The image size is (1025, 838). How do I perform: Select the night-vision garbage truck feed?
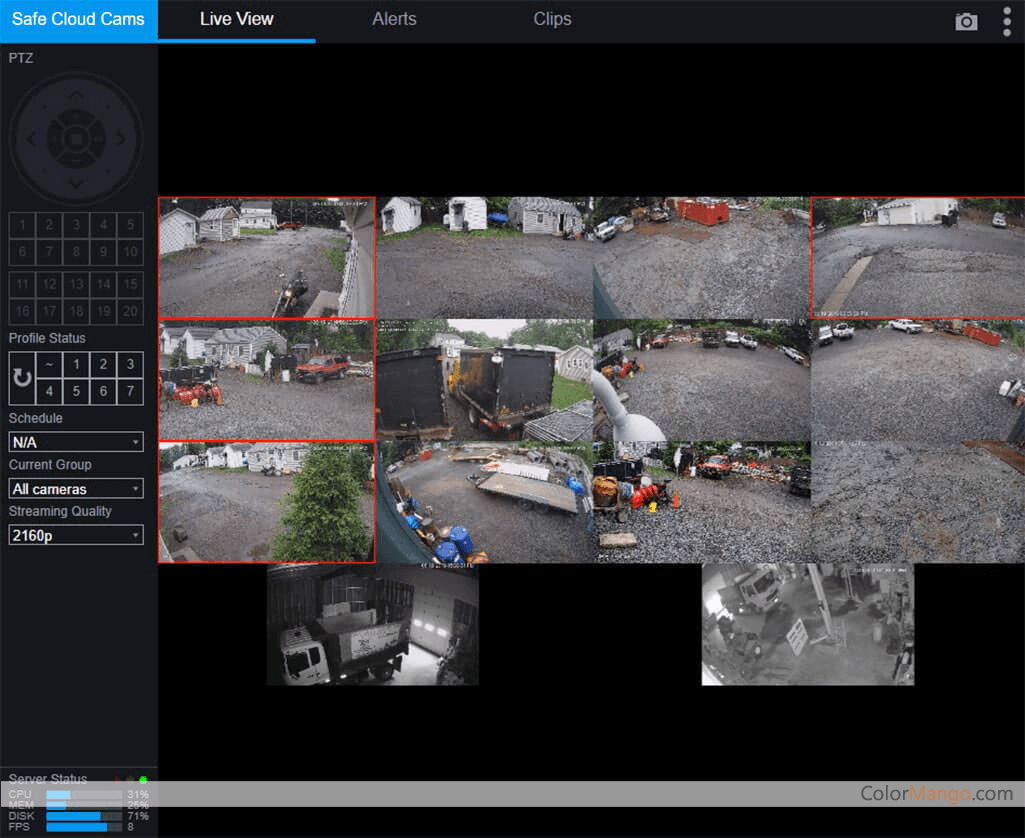pyautogui.click(x=372, y=625)
